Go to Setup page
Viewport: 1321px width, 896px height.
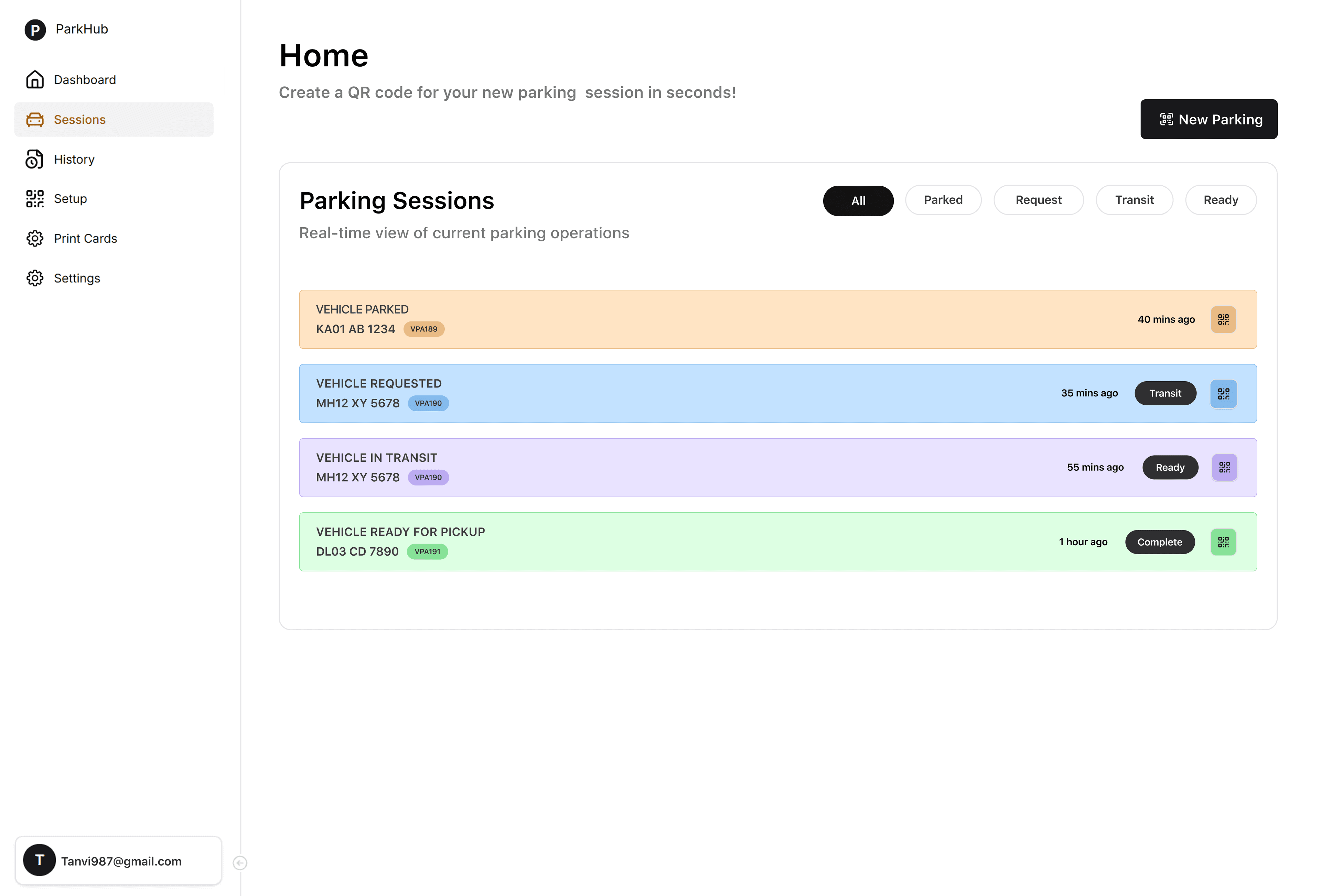click(x=70, y=199)
